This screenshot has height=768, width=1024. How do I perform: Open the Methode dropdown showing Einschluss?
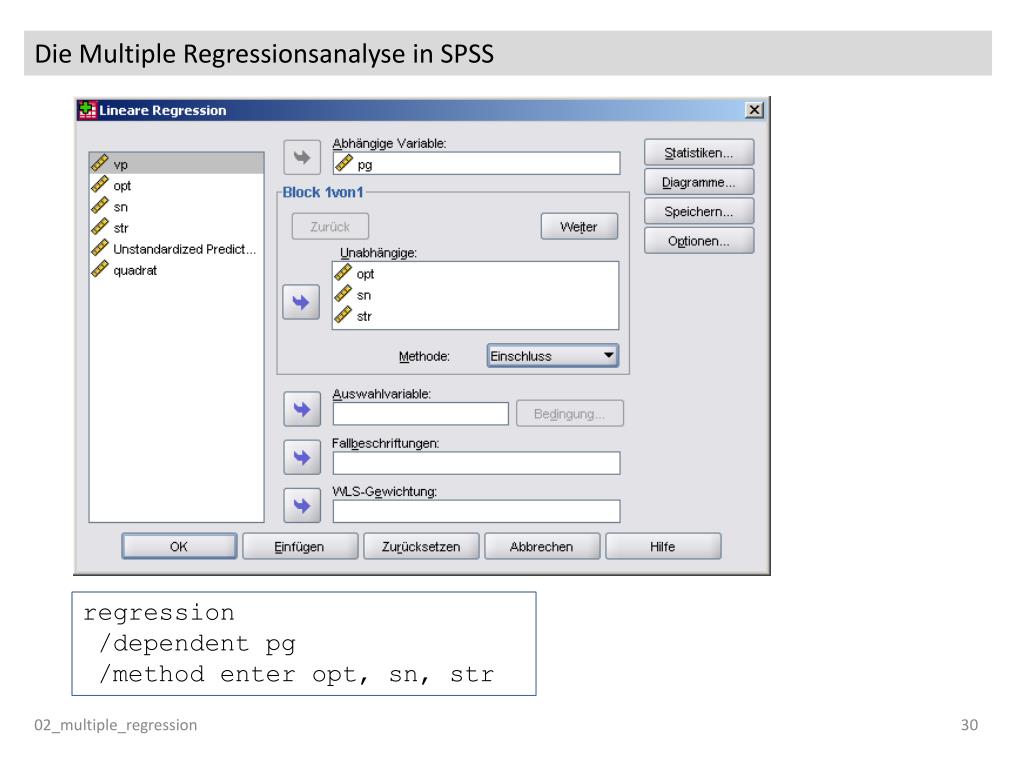coord(552,356)
